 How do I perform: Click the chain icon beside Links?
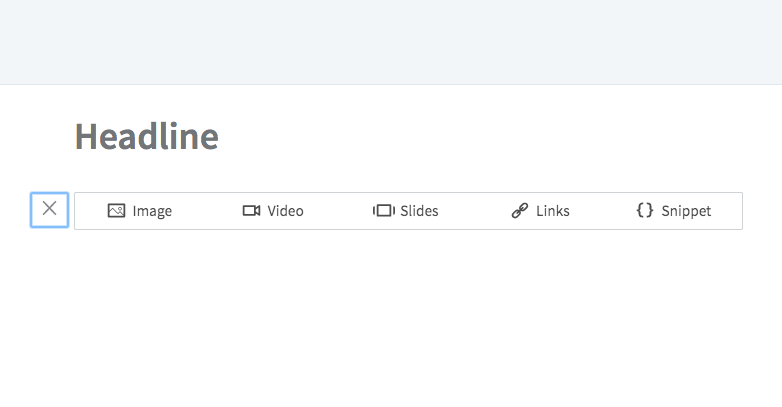click(520, 210)
